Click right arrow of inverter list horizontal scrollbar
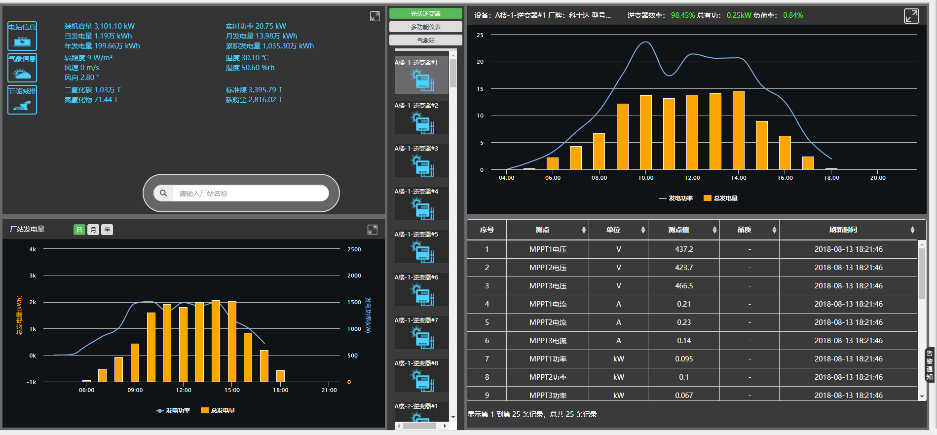Image resolution: width=937 pixels, height=435 pixels. [444, 426]
